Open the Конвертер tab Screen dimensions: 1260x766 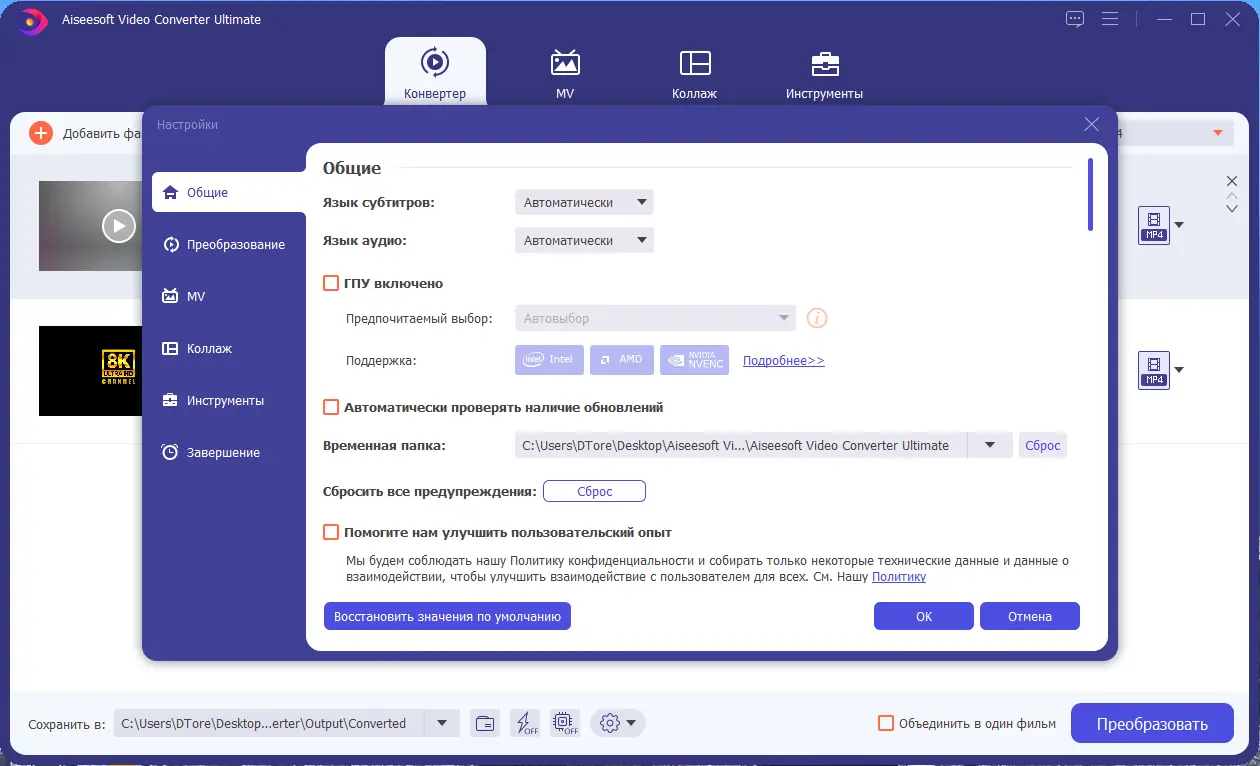click(x=435, y=71)
